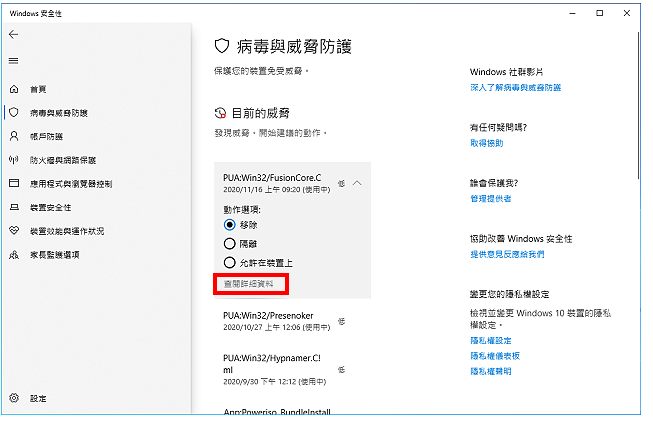The height and width of the screenshot is (425, 653).
Task: Click the family options people icon
Action: pos(14,254)
